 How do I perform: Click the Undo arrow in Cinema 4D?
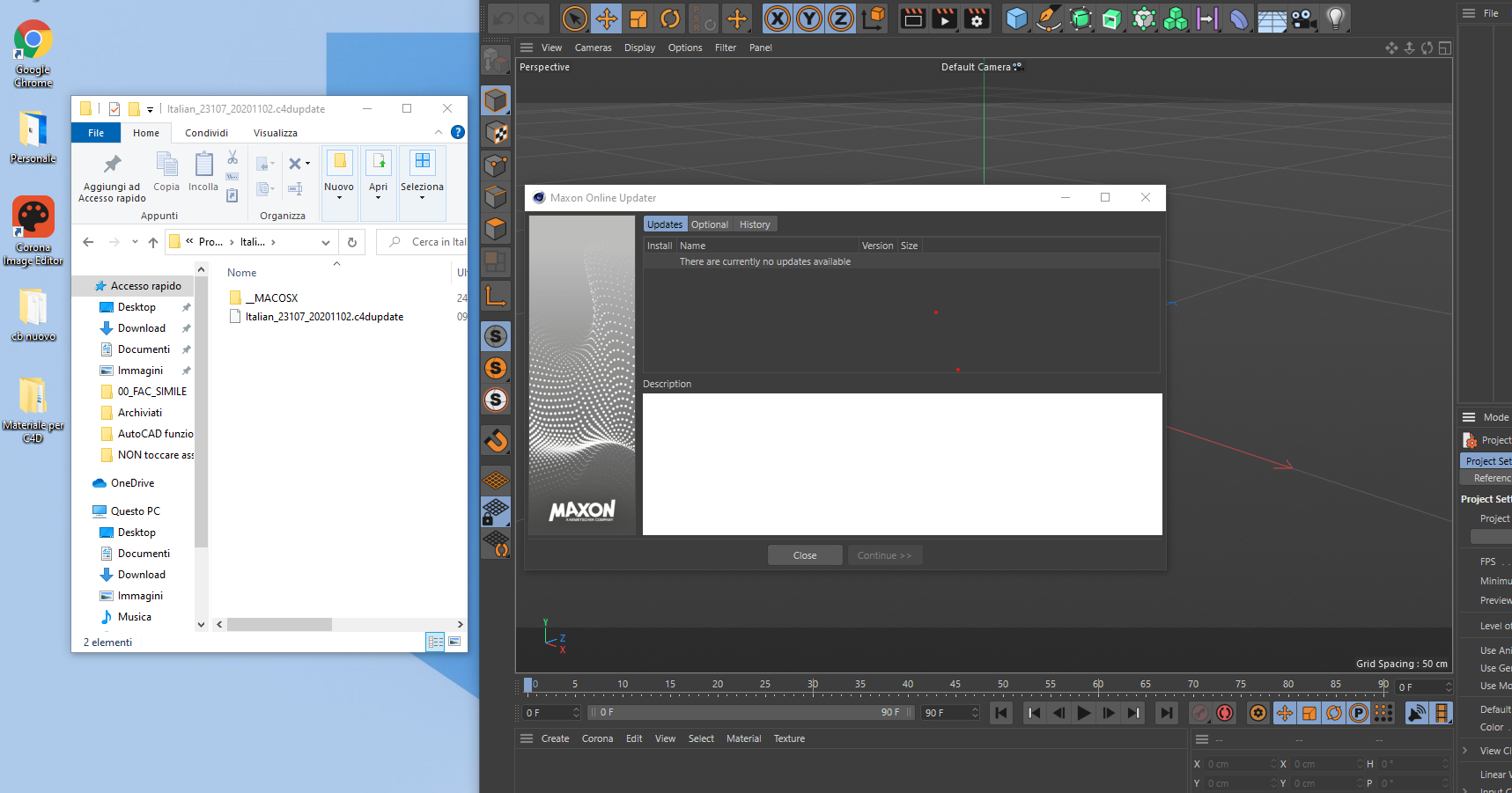tap(503, 18)
